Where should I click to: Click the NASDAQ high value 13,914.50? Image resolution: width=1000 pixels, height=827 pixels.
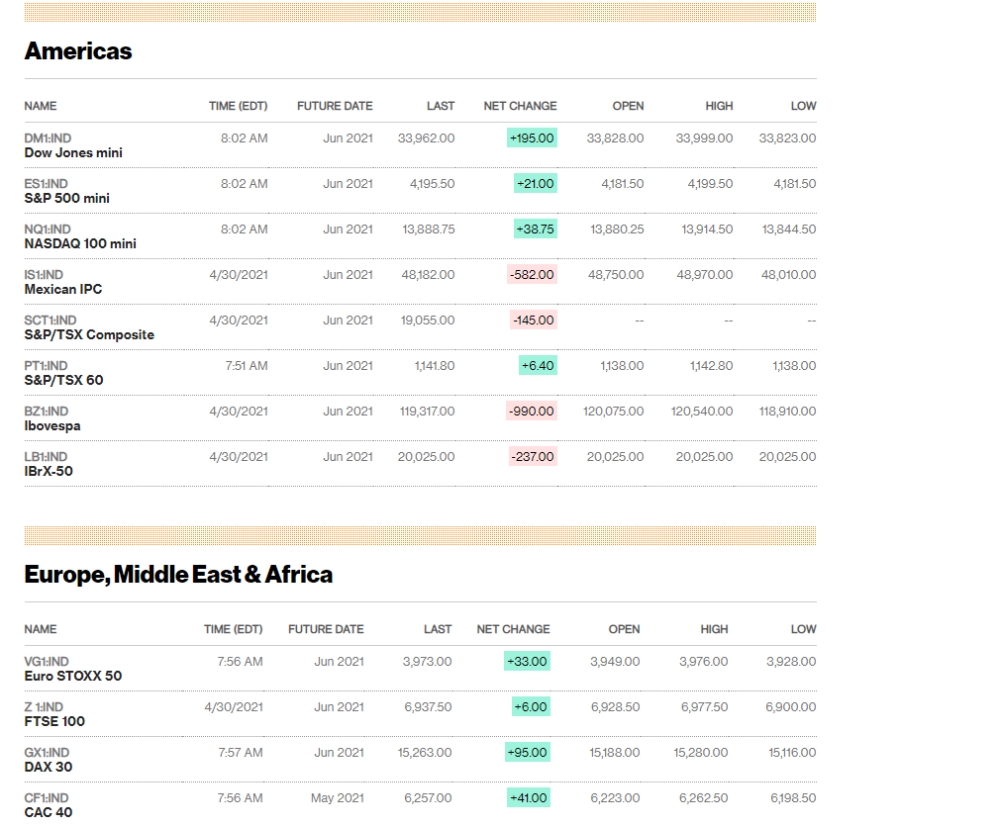click(707, 230)
